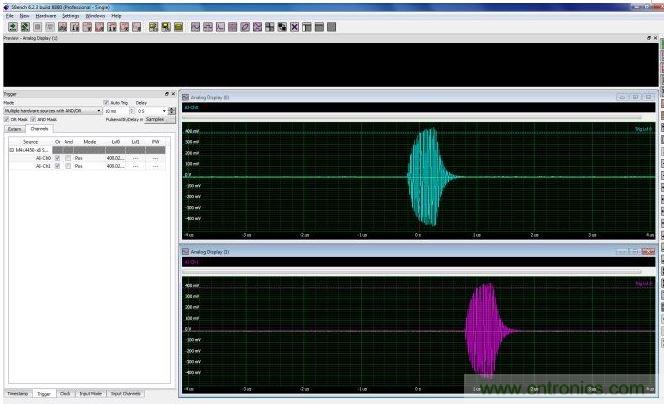Click the Lvl0 value field for AI-Ch0
Image resolution: width=664 pixels, height=404 pixels.
(114, 158)
